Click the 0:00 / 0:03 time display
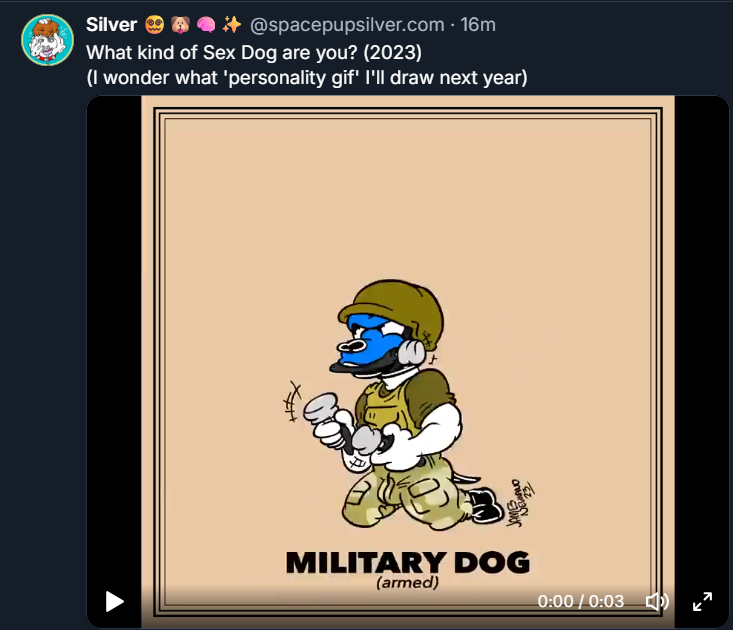This screenshot has width=733, height=630. click(x=580, y=601)
